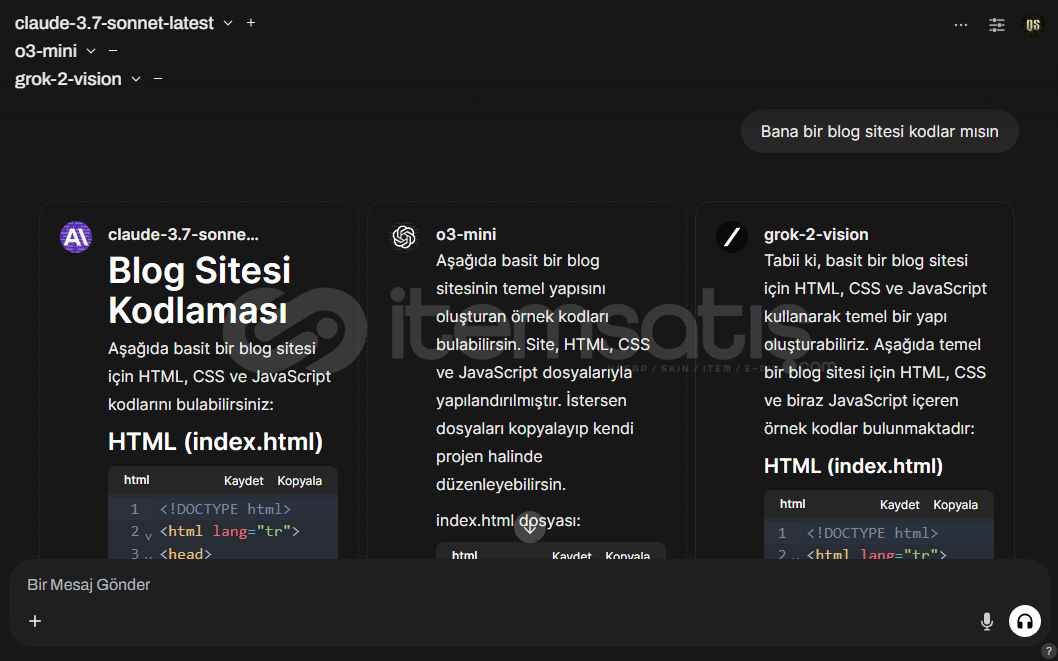This screenshot has width=1058, height=661.
Task: Open the help question mark icon
Action: pos(1048,652)
